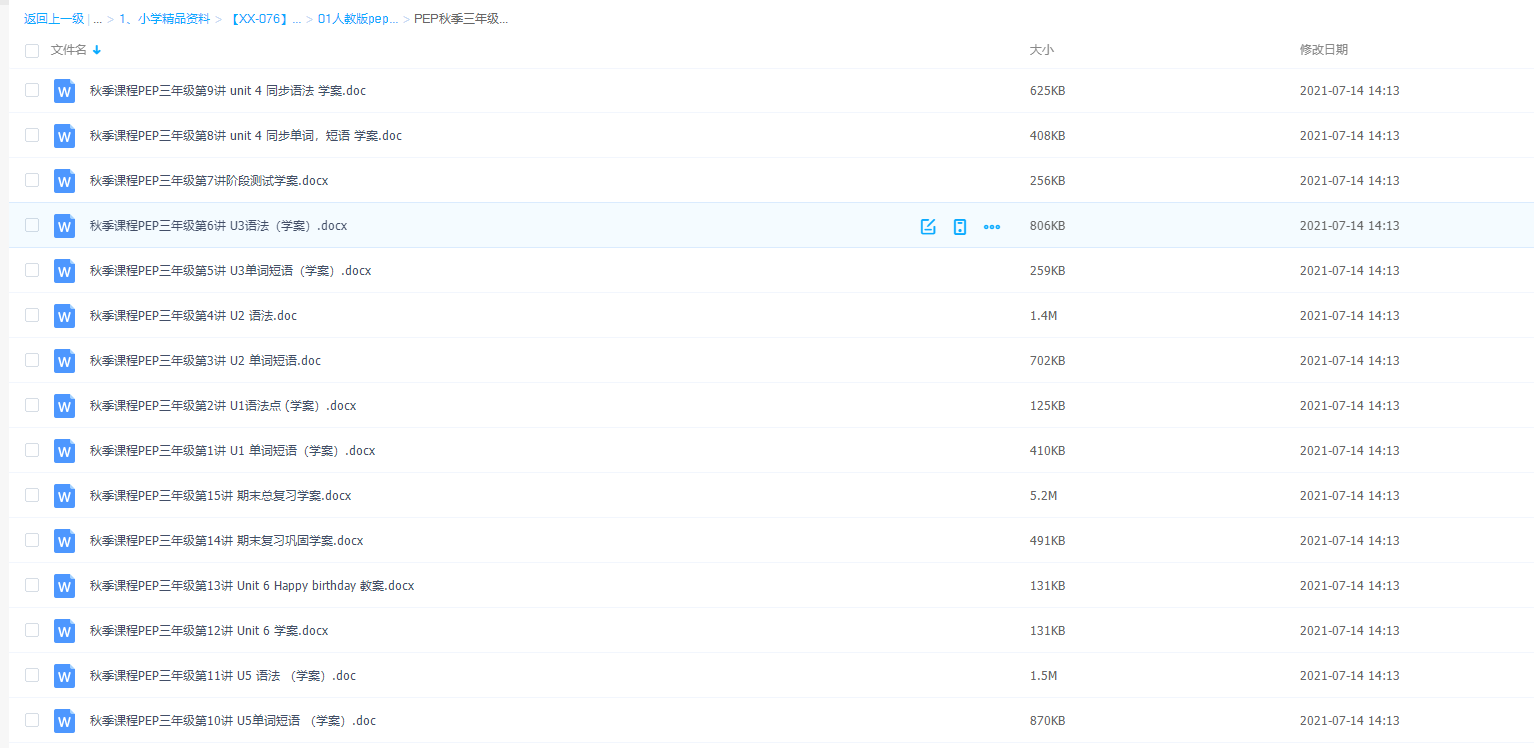Sort the list by 修改日期 column header

pos(1323,50)
